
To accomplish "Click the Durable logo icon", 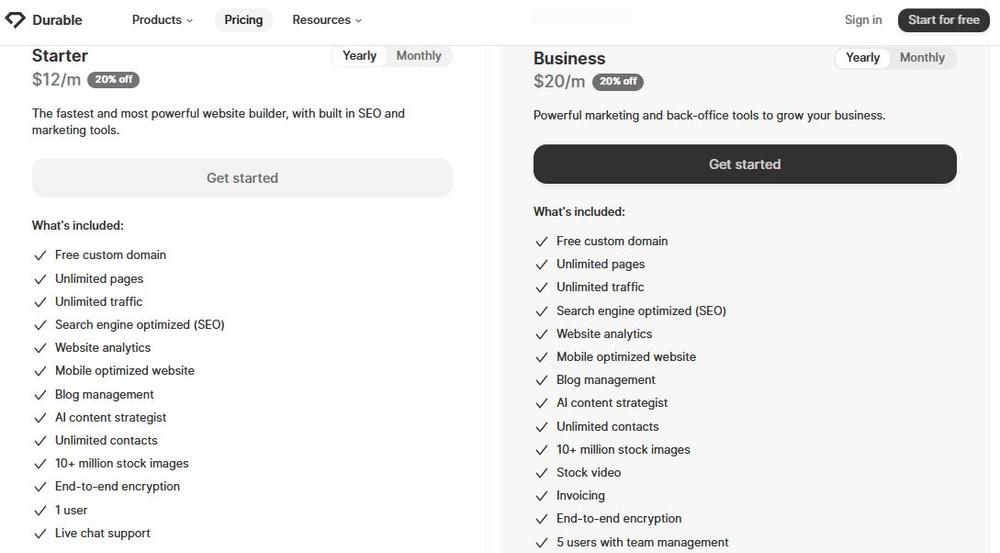I will tap(15, 20).
